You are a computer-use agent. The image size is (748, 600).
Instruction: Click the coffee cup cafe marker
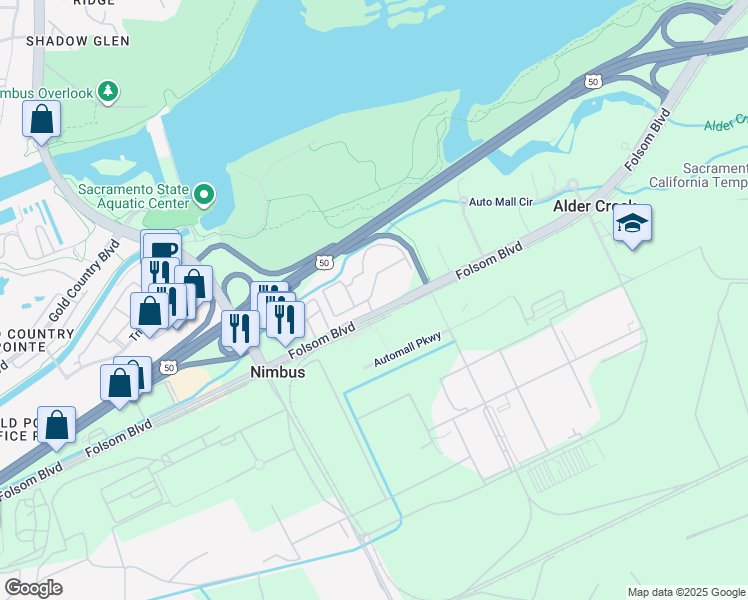[x=163, y=249]
